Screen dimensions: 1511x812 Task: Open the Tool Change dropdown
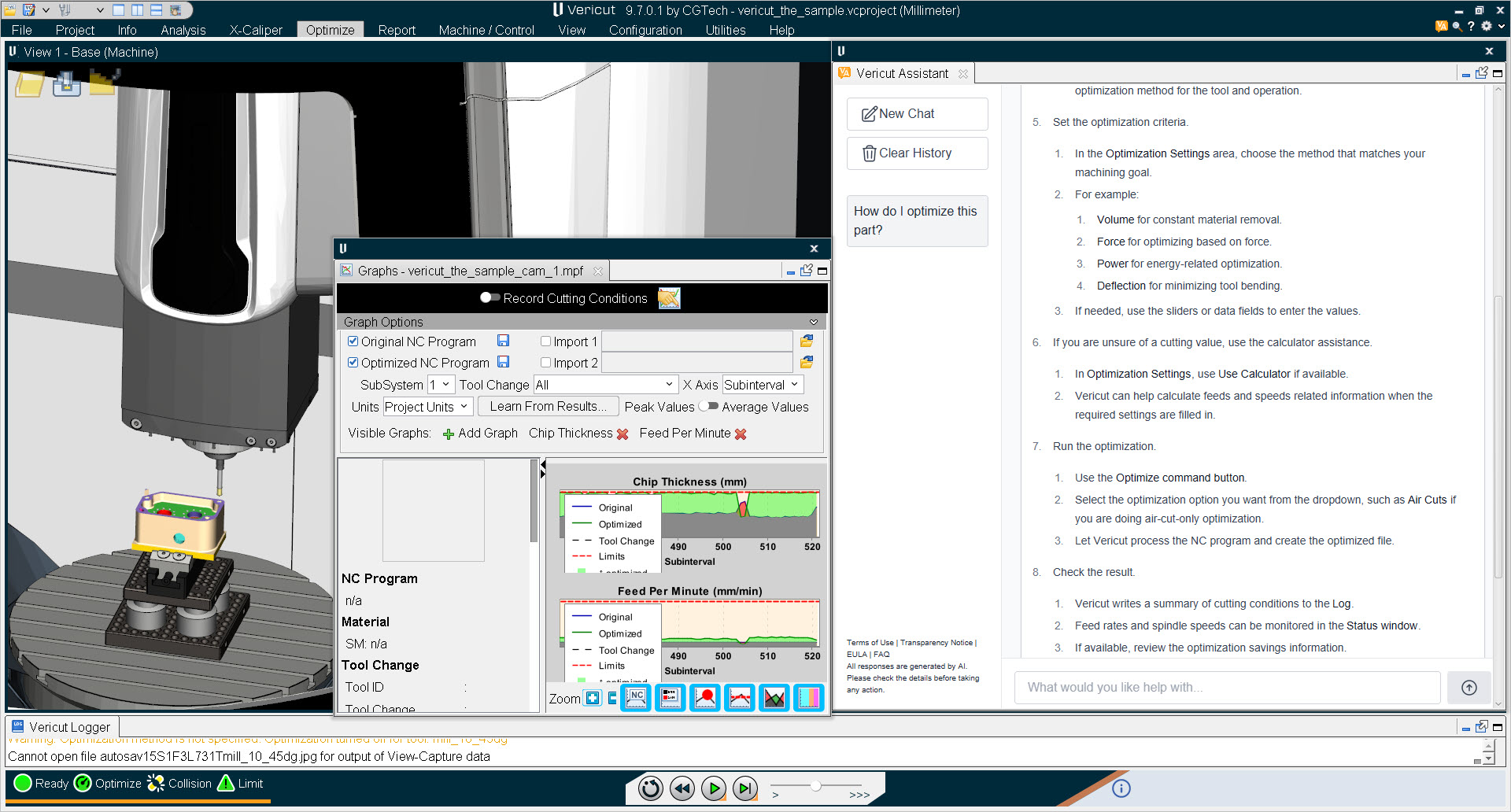pos(605,385)
